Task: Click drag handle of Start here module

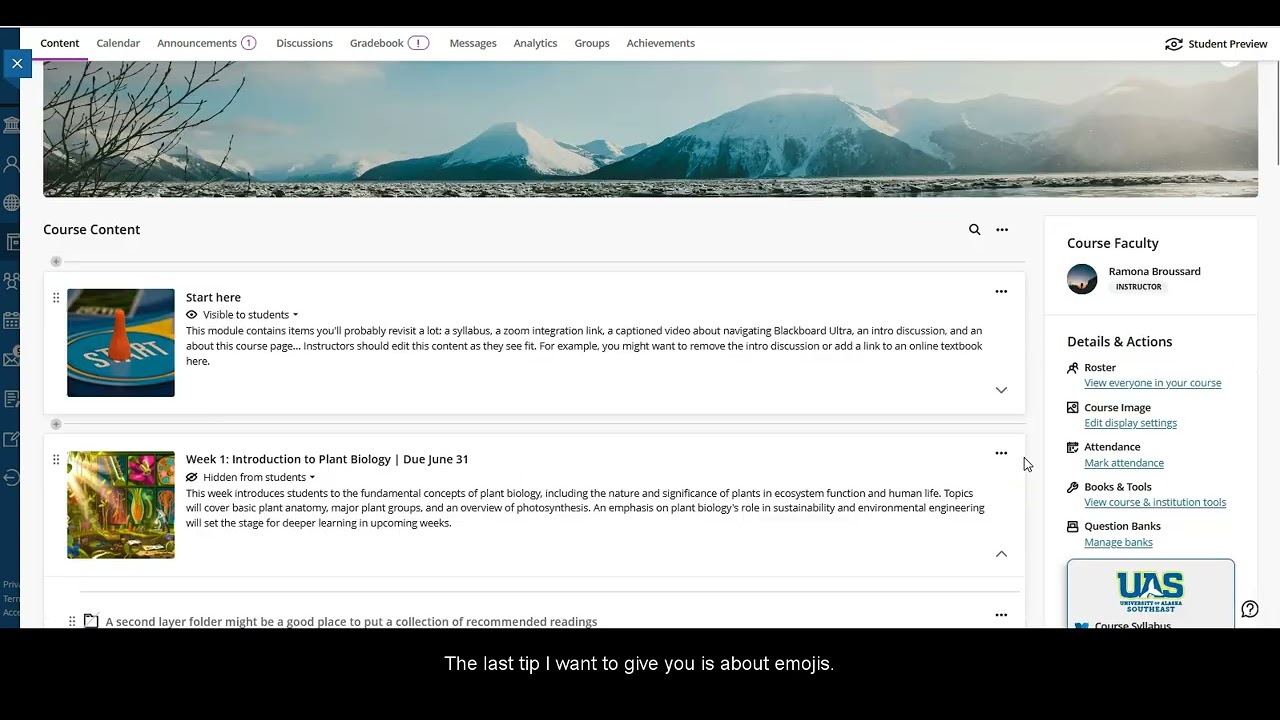Action: point(56,297)
